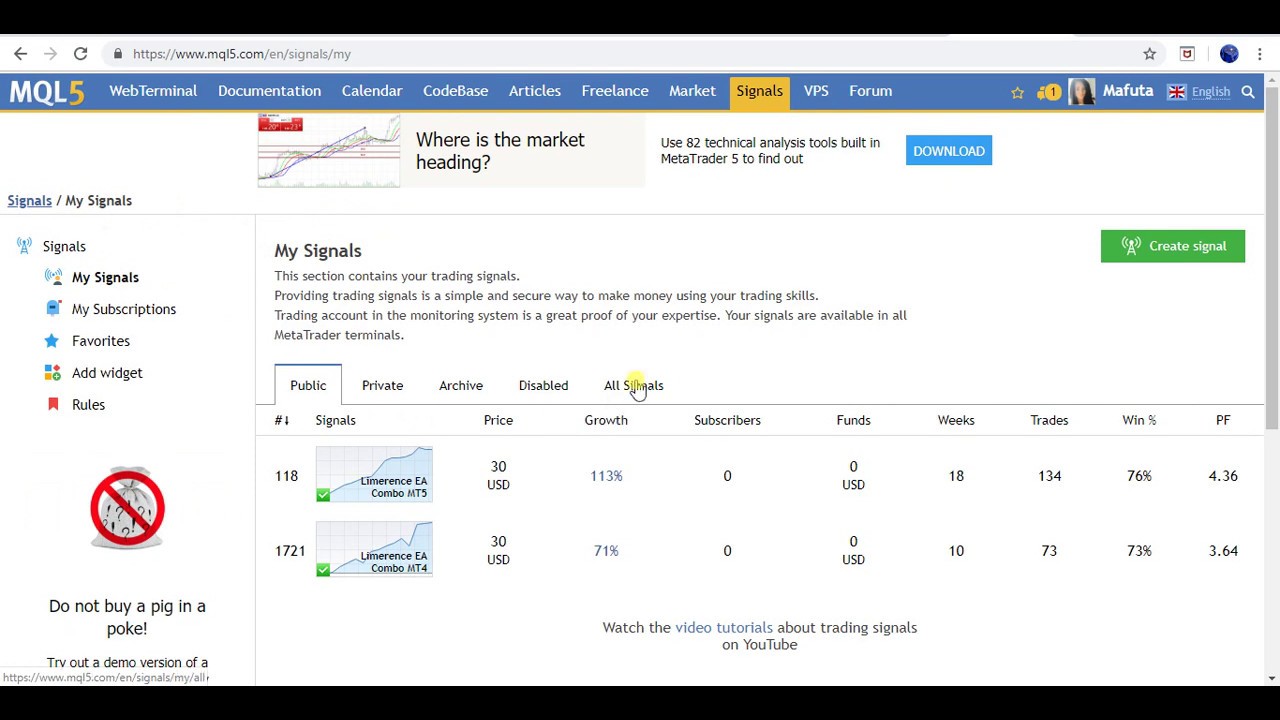
Task: Open the VPS menu item
Action: pos(816,91)
